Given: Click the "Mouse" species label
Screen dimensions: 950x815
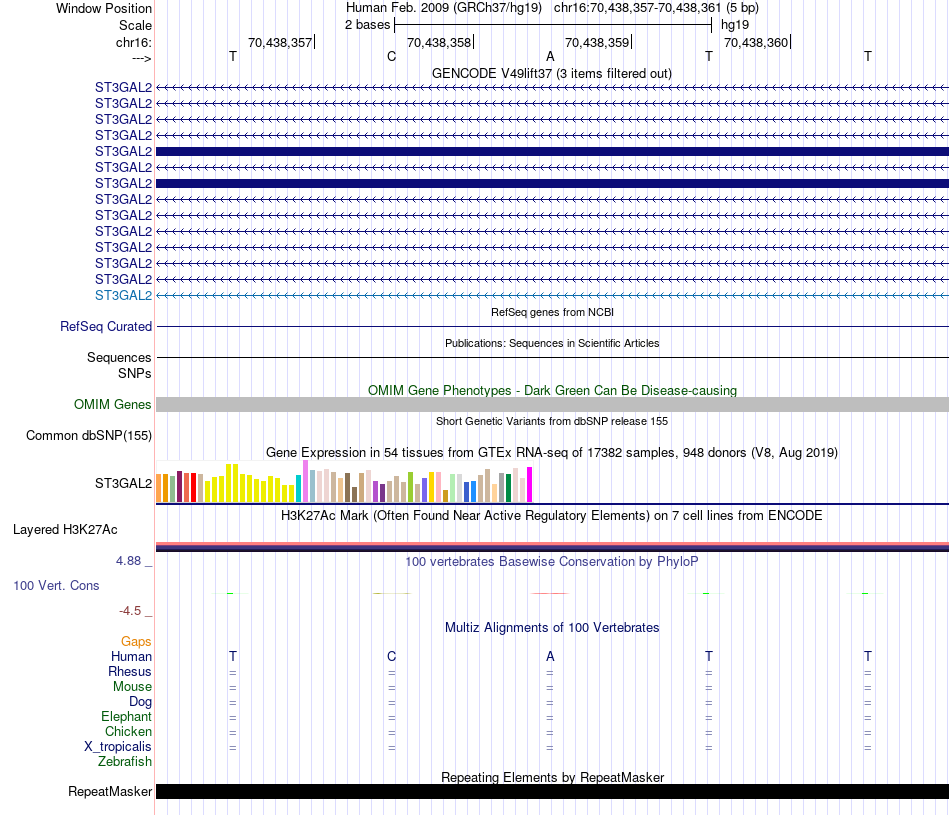Looking at the screenshot, I should click(x=132, y=687).
